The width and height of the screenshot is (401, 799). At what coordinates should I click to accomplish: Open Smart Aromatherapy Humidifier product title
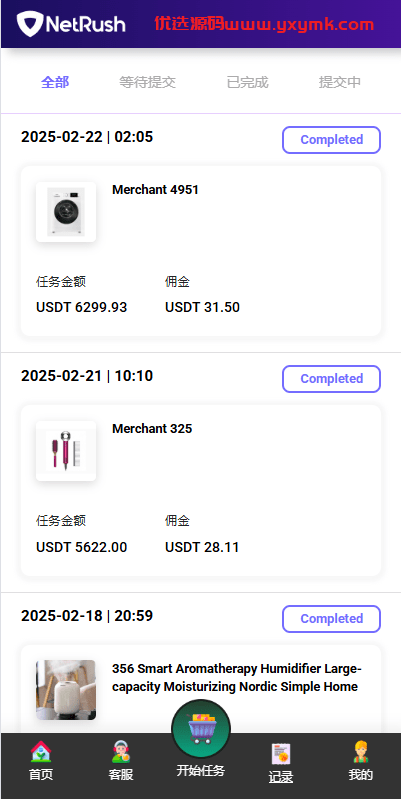point(237,678)
